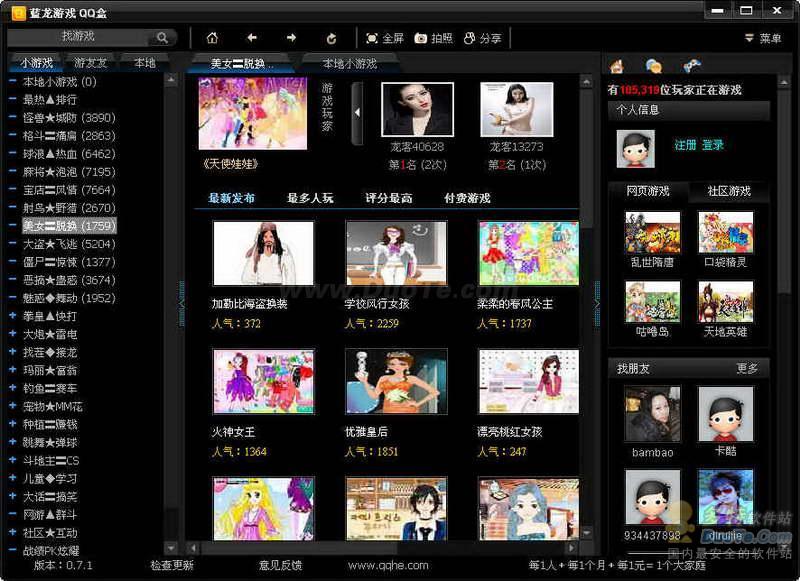Switch to 社区游戏 tab
The image size is (800, 581).
729,191
